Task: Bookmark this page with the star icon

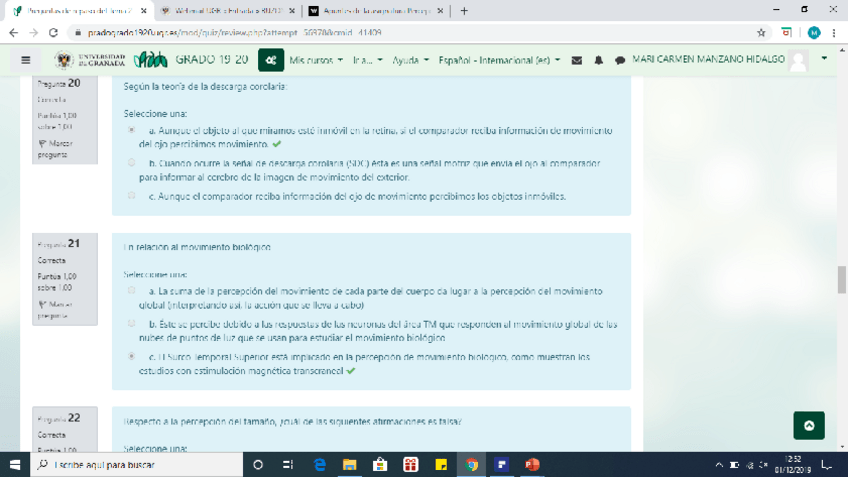Action: pyautogui.click(x=761, y=33)
